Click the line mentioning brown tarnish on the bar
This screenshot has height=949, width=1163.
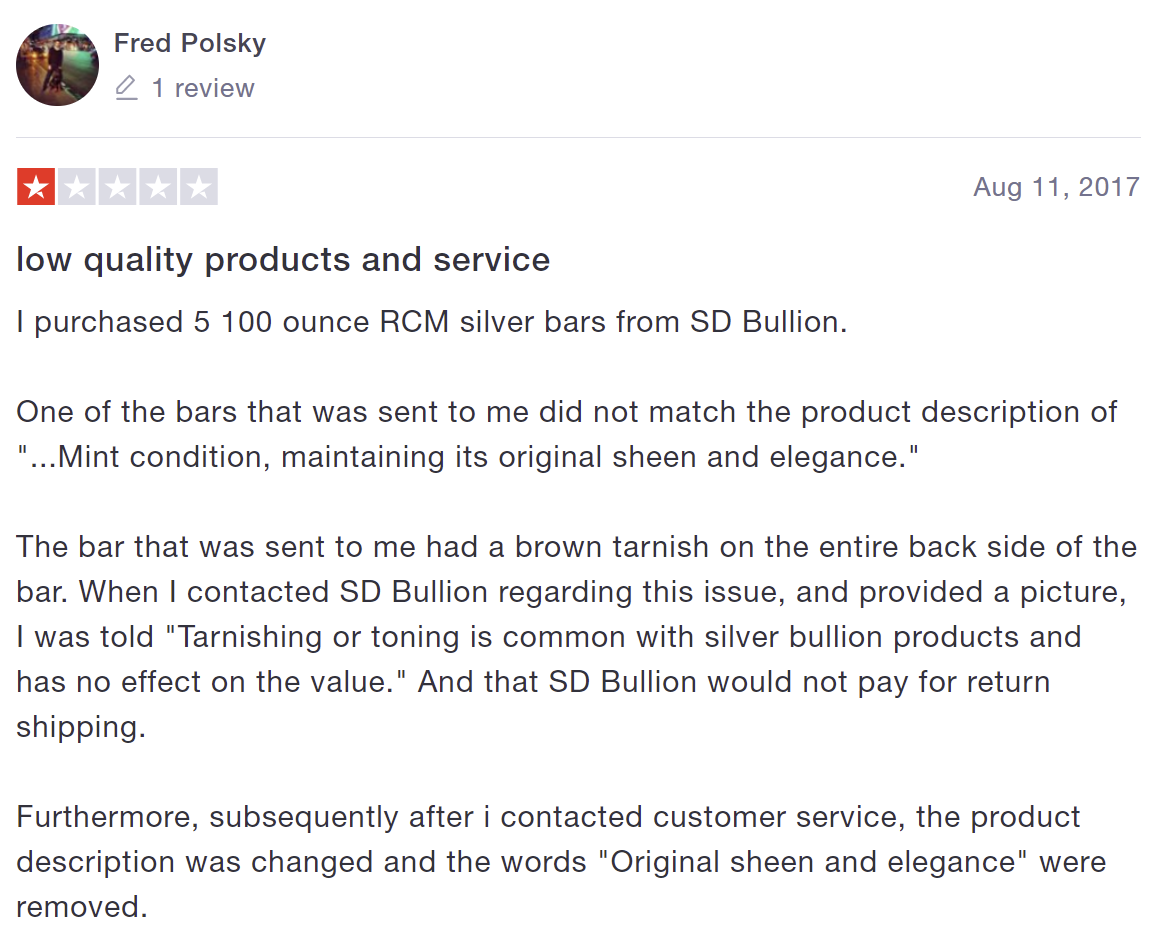(576, 547)
